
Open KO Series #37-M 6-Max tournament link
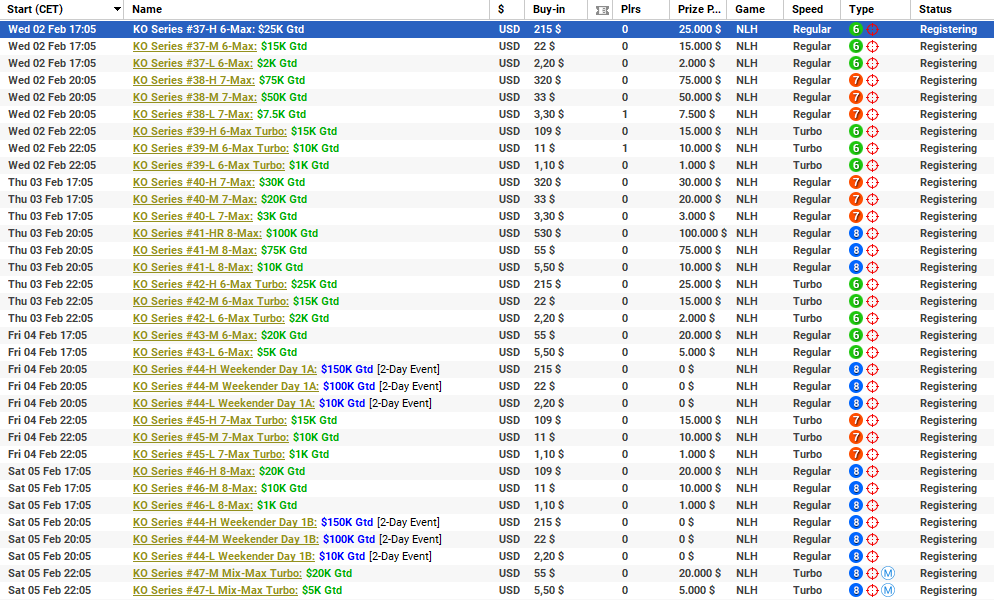pyautogui.click(x=195, y=46)
